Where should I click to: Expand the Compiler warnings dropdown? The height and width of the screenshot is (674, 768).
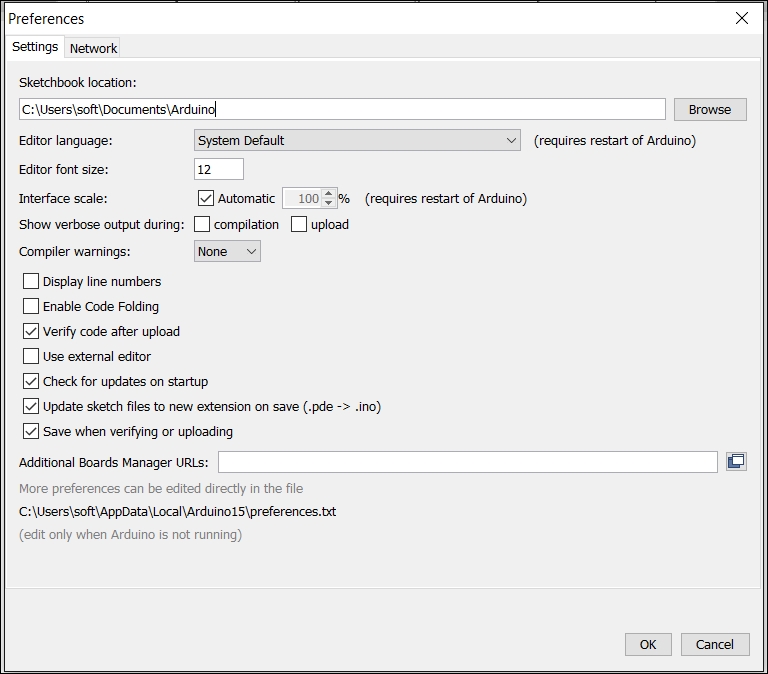tap(227, 252)
